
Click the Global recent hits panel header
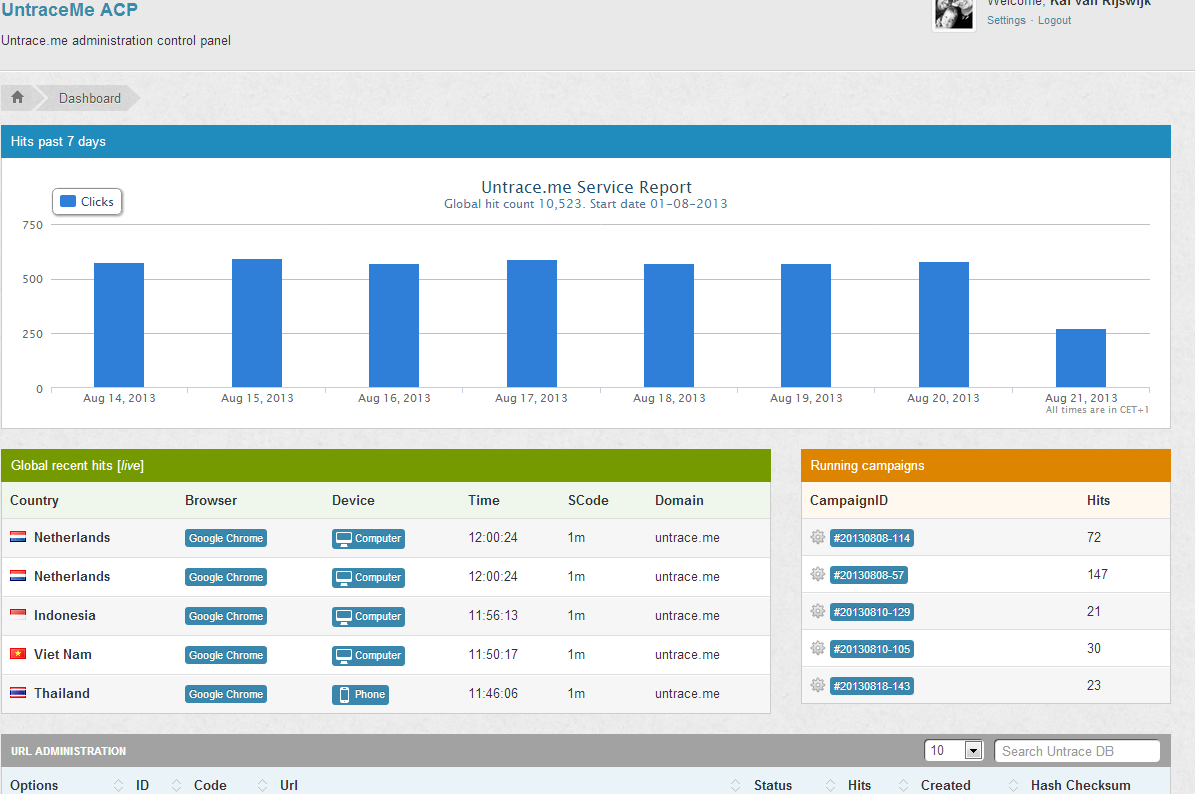pos(386,466)
